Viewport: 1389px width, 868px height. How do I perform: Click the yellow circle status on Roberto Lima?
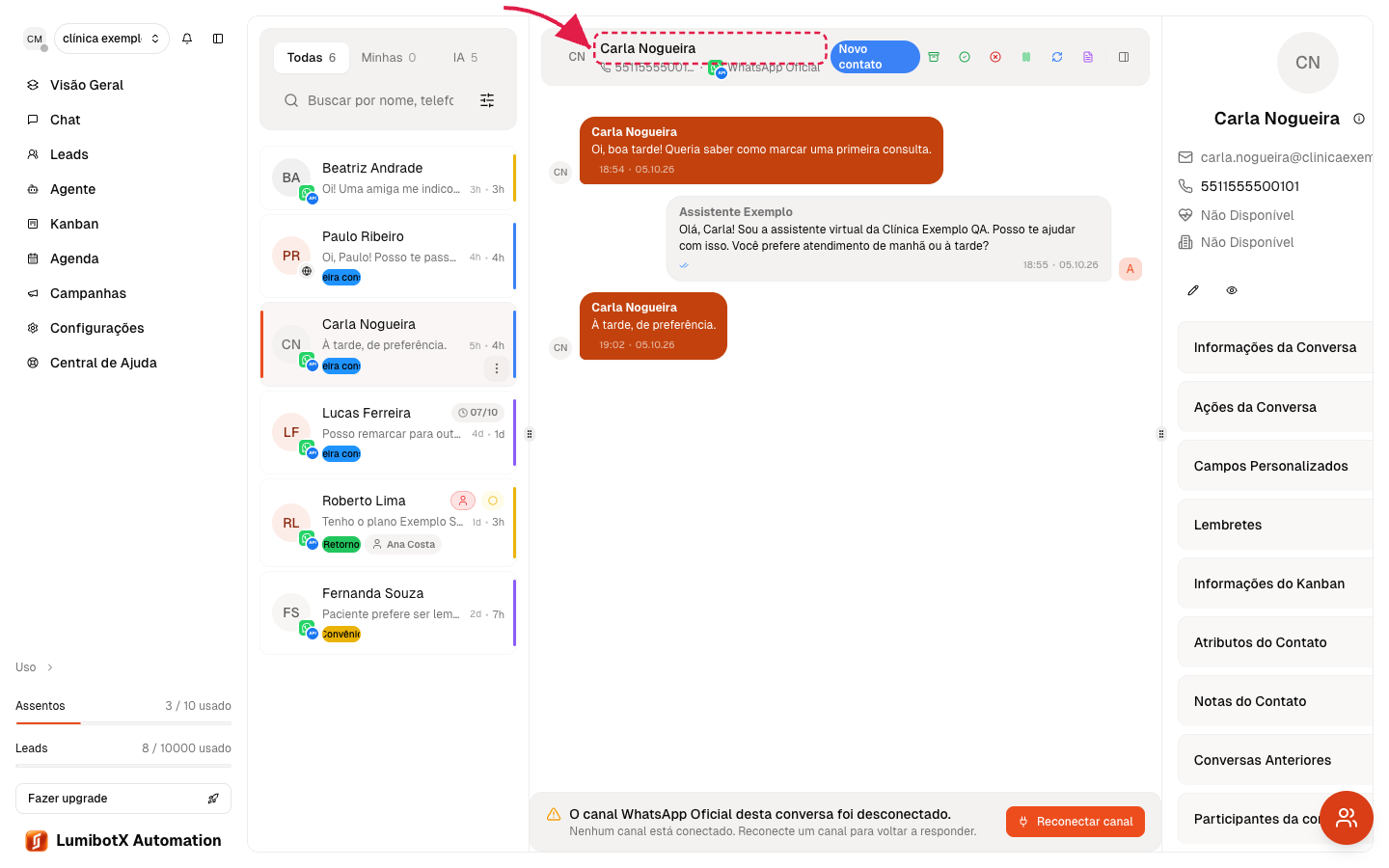point(493,501)
